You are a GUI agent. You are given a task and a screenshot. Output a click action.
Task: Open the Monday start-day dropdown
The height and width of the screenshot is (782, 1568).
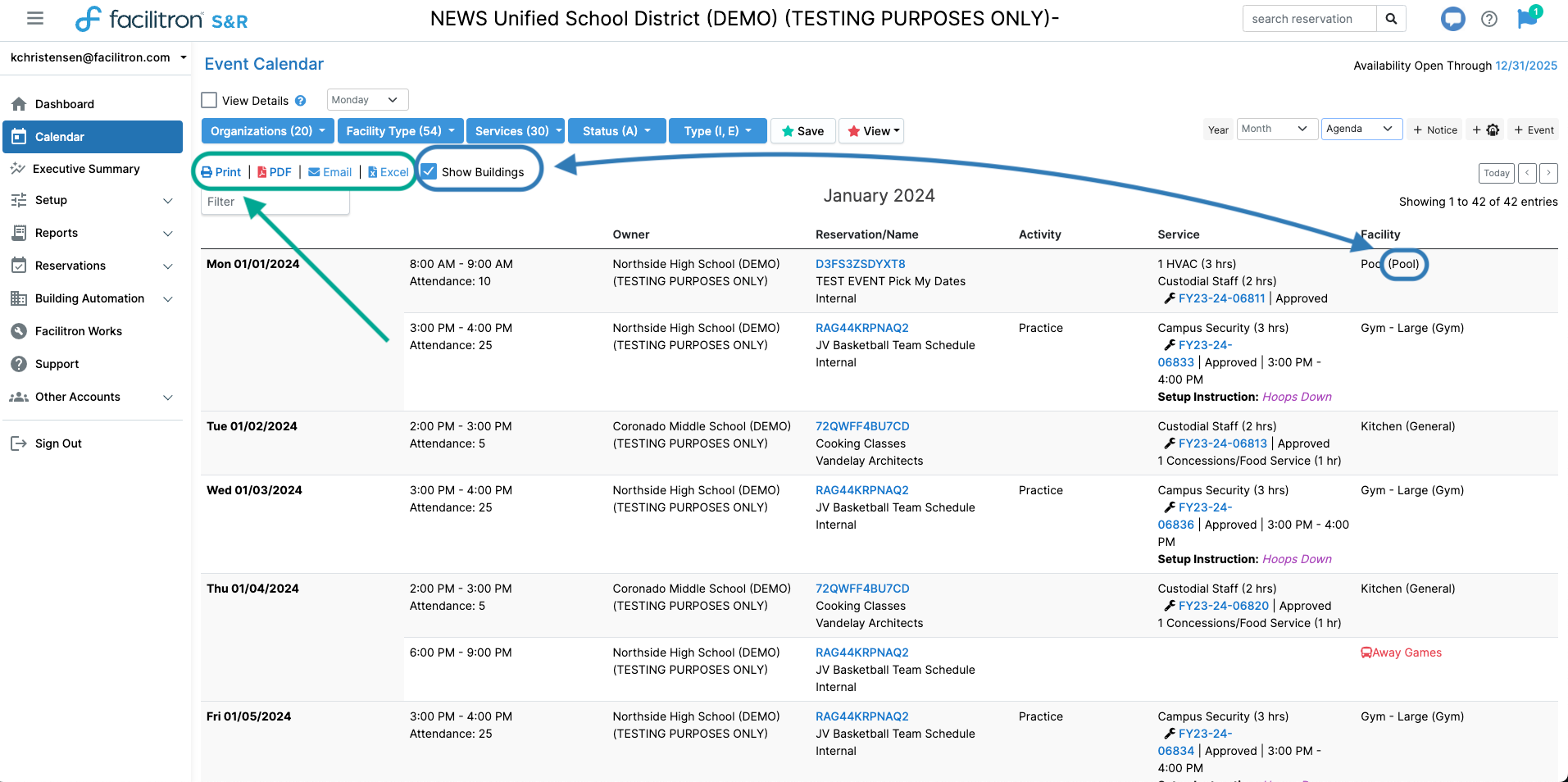coord(367,100)
